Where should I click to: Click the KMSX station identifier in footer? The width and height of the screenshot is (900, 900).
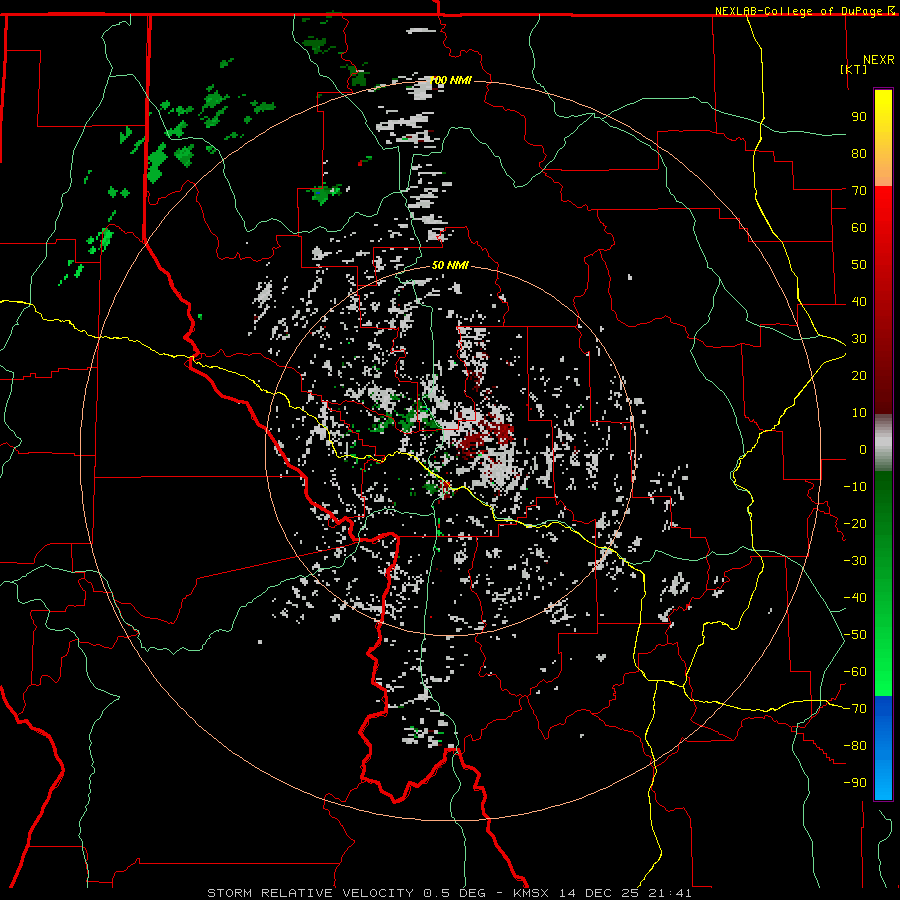point(531,893)
